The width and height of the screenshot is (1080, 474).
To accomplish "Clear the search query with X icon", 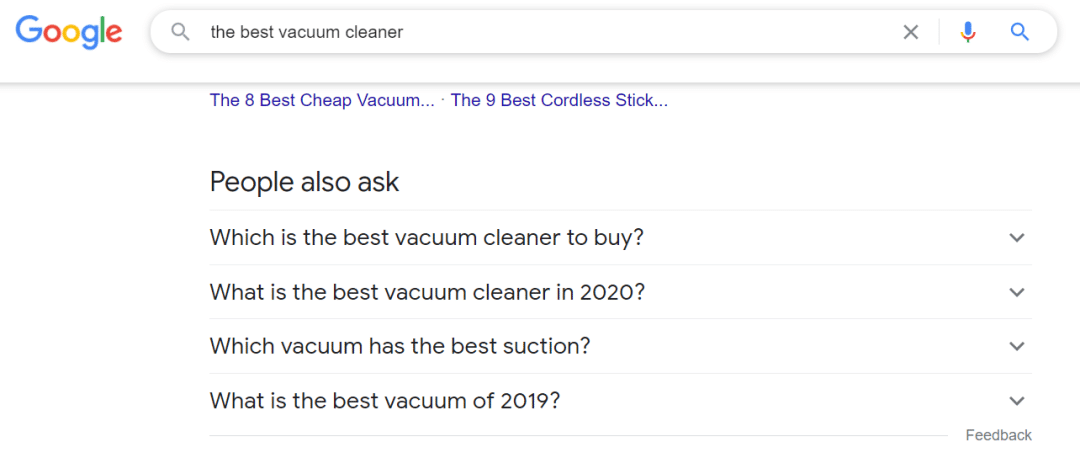I will tap(910, 32).
